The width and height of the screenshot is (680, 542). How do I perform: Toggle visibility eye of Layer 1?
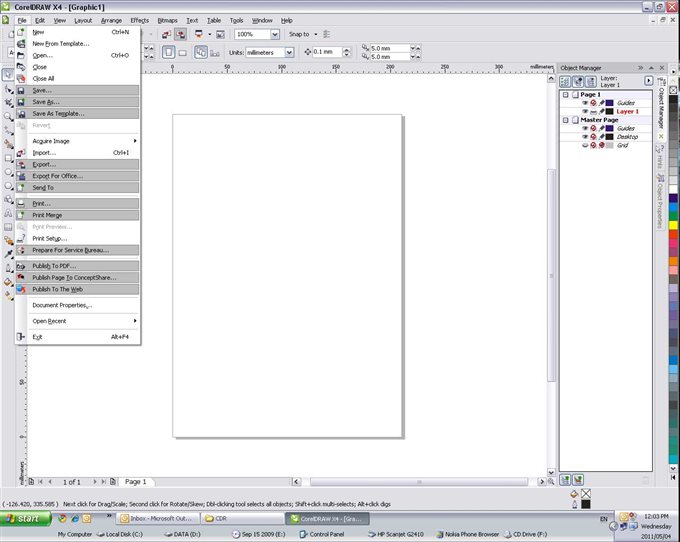(585, 111)
